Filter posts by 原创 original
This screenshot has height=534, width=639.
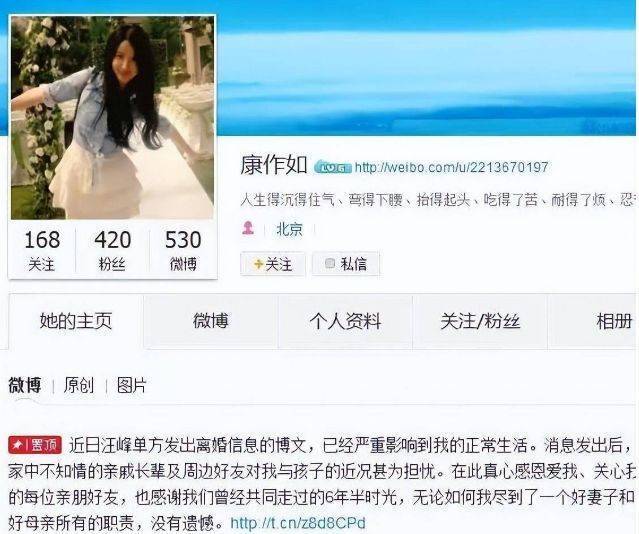pos(79,385)
